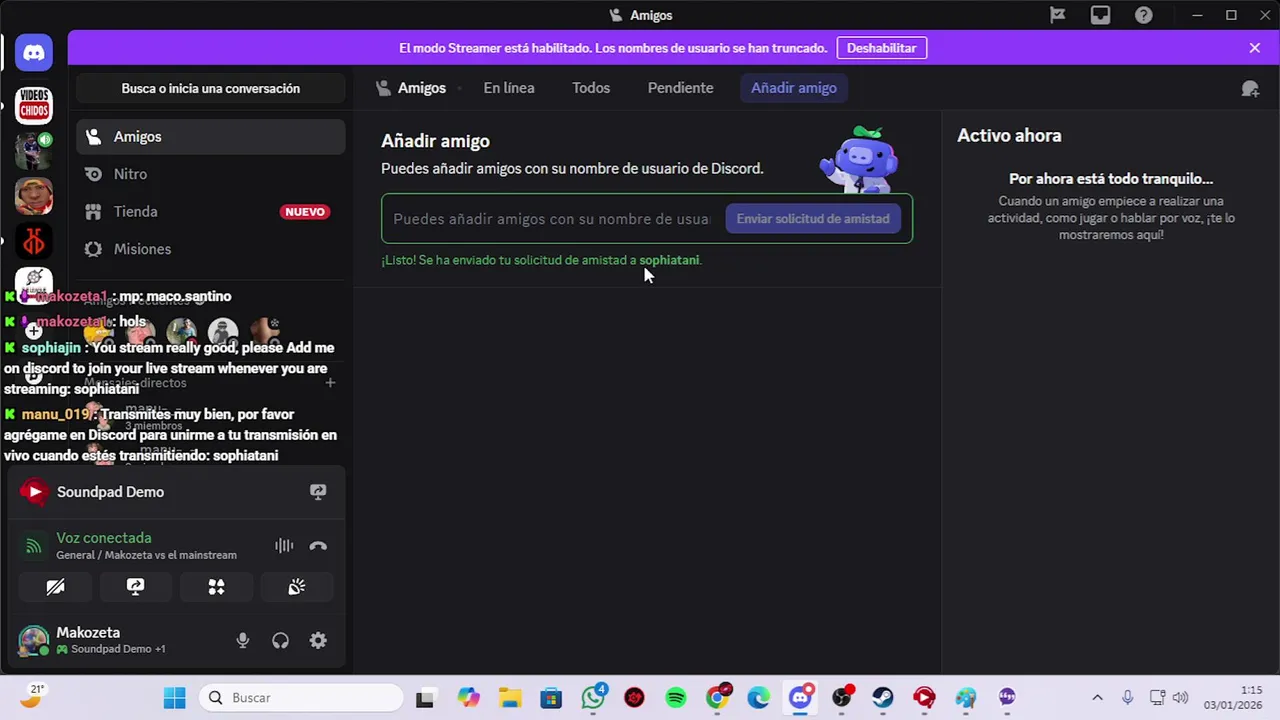Image resolution: width=1280 pixels, height=720 pixels.
Task: Open Microsoft Edge from the taskbar
Action: click(759, 698)
